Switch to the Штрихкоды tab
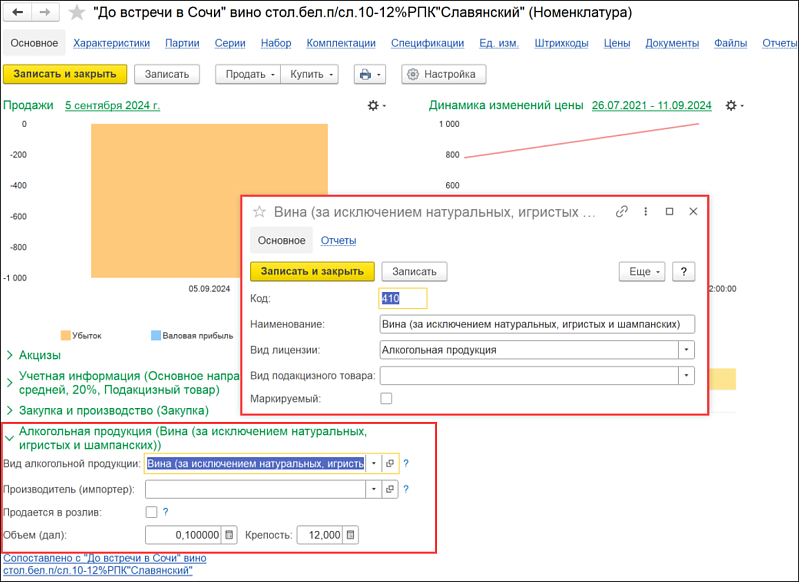The height and width of the screenshot is (582, 799). point(561,43)
